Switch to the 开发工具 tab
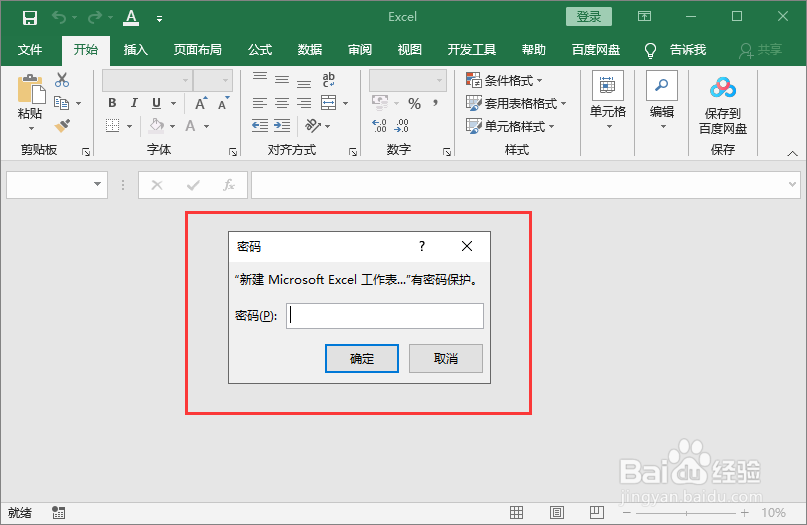 point(472,49)
